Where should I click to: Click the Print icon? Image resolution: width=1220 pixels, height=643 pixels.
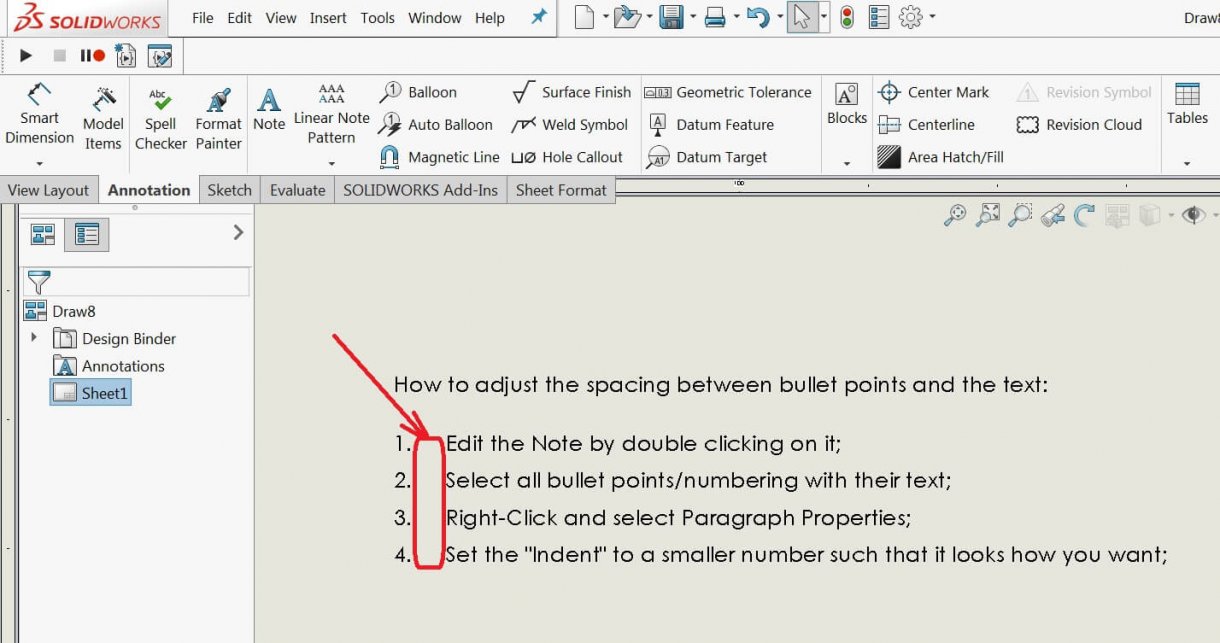[x=715, y=17]
